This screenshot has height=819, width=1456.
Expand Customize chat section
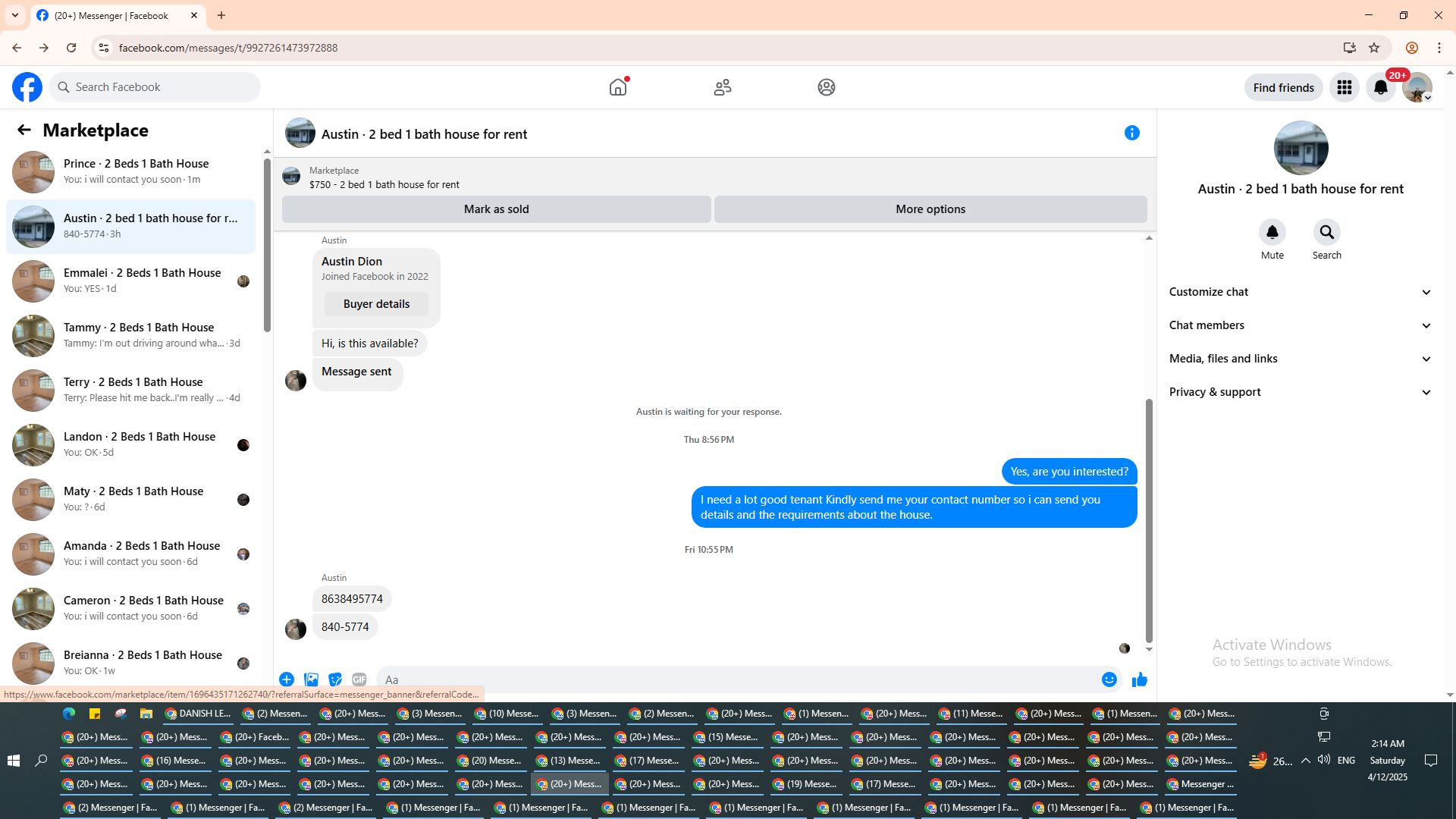tap(1301, 292)
